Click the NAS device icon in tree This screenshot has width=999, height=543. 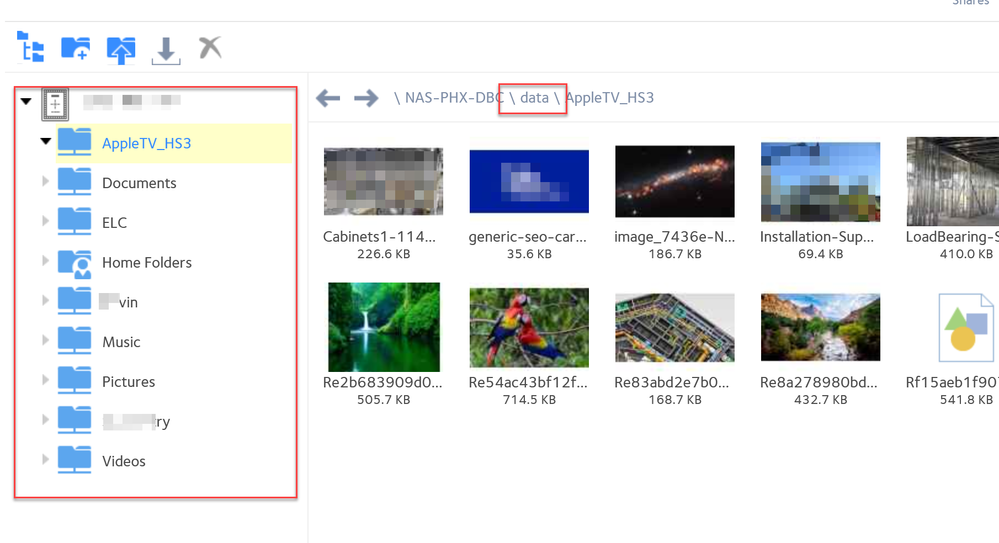pyautogui.click(x=55, y=104)
